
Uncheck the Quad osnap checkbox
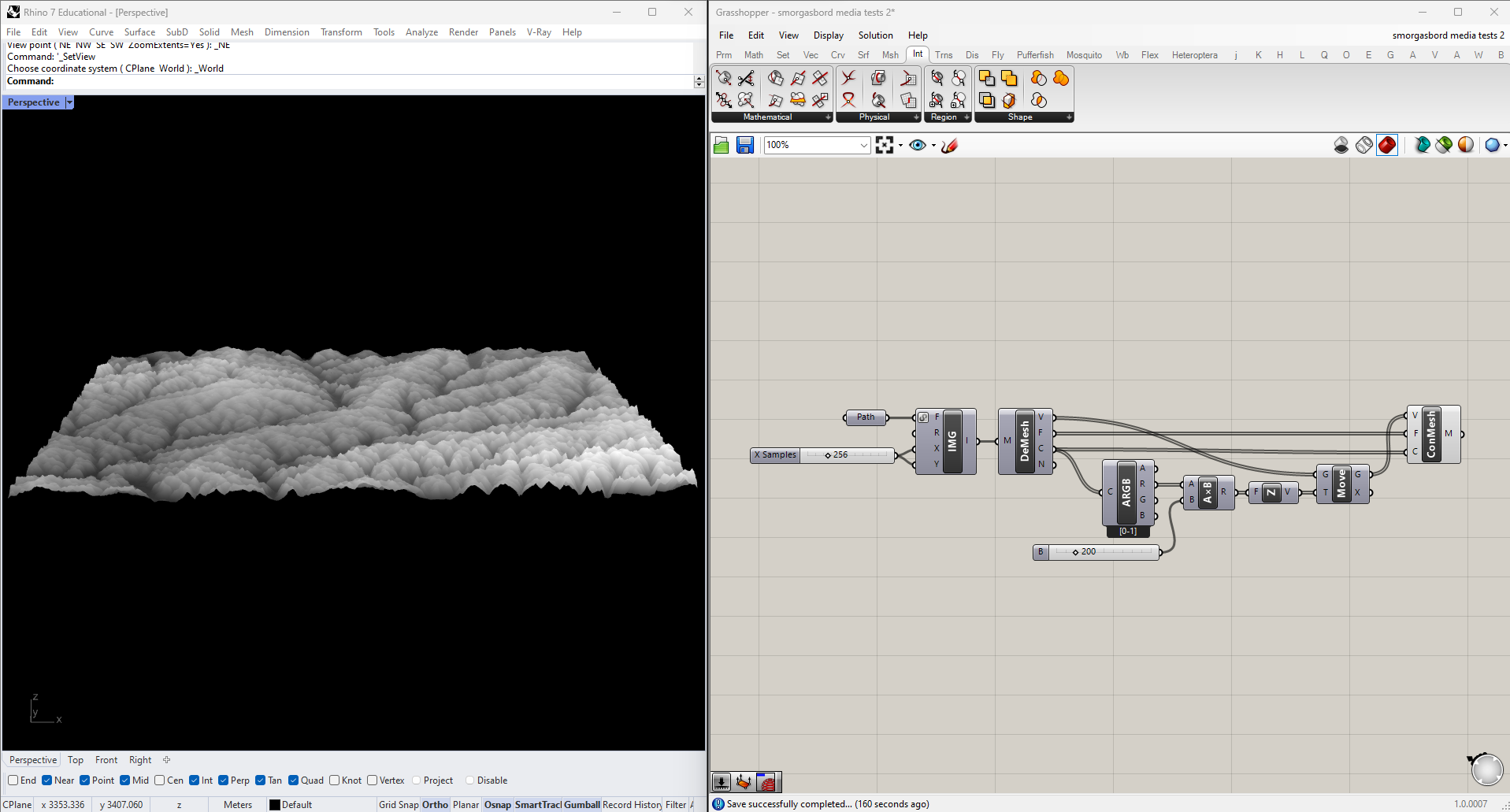click(x=294, y=780)
